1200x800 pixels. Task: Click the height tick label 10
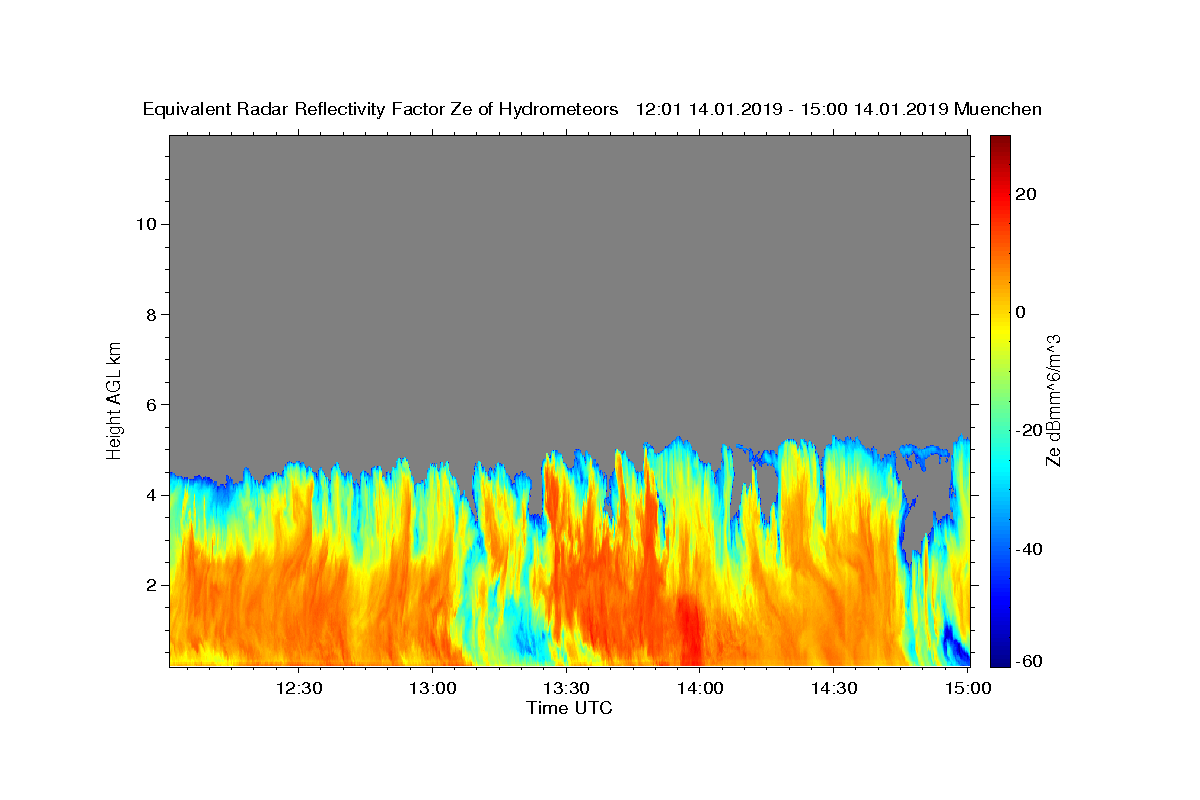(x=145, y=224)
